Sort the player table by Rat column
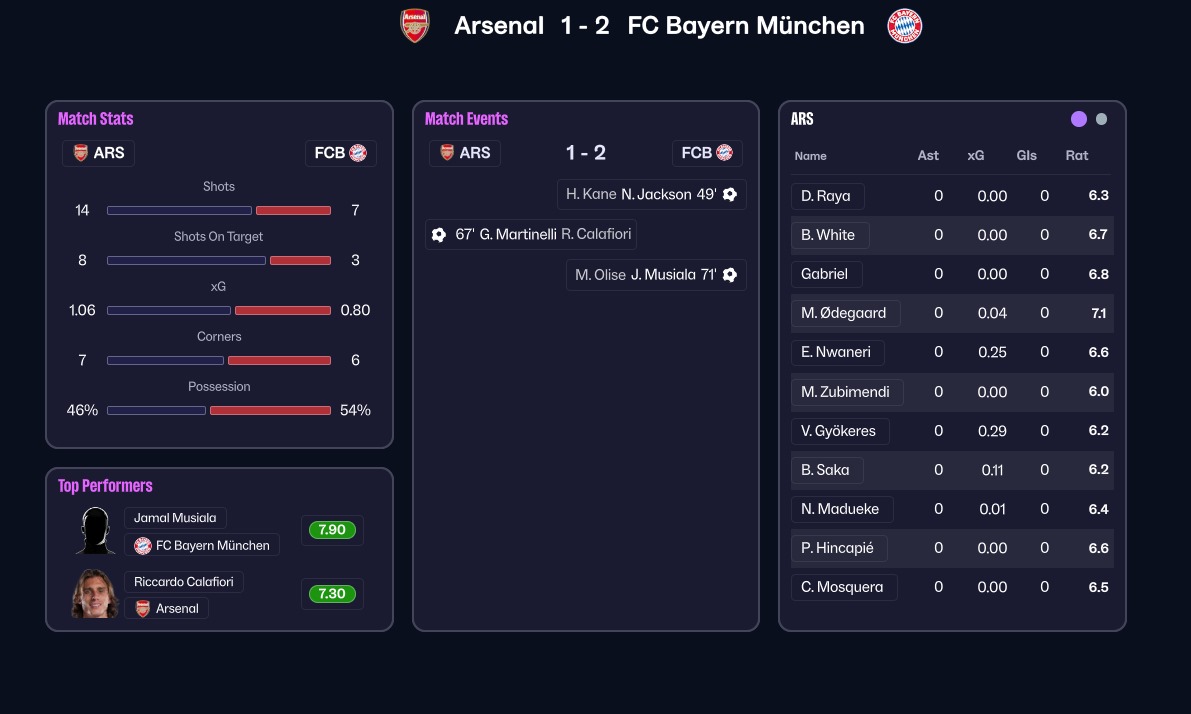1191x714 pixels. coord(1076,156)
